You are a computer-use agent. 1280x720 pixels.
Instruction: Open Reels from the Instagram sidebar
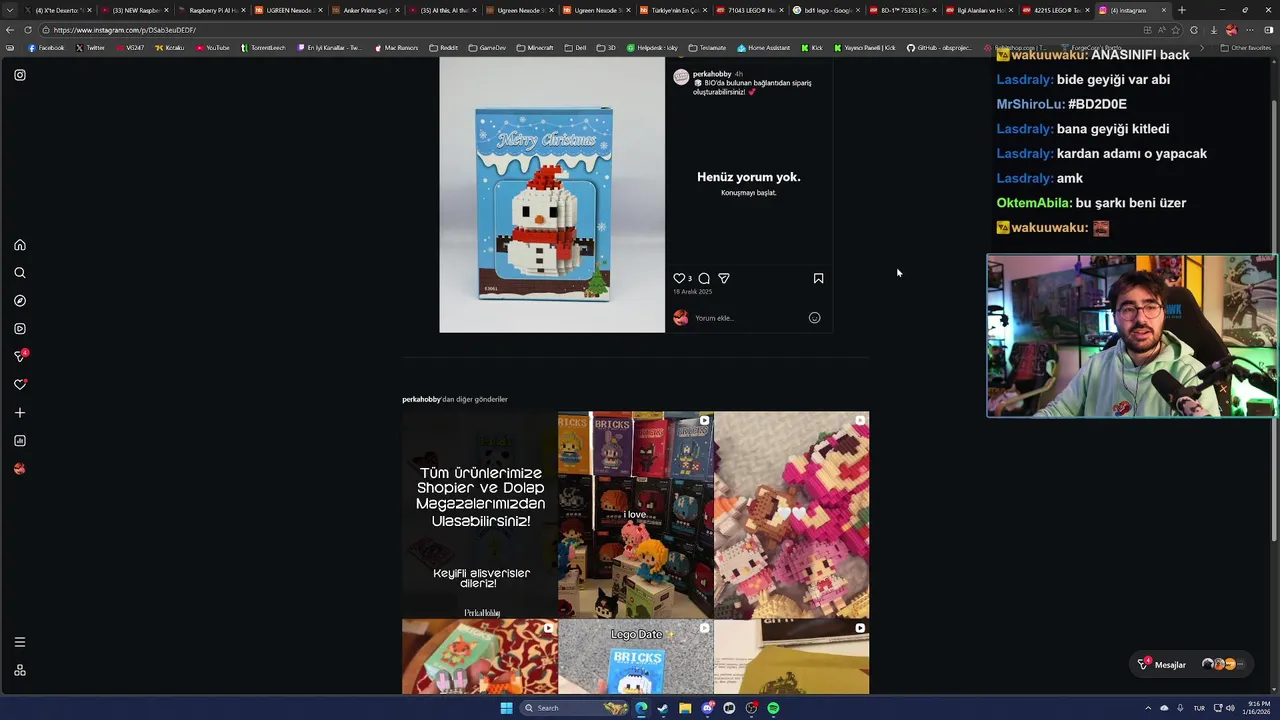[x=19, y=329]
